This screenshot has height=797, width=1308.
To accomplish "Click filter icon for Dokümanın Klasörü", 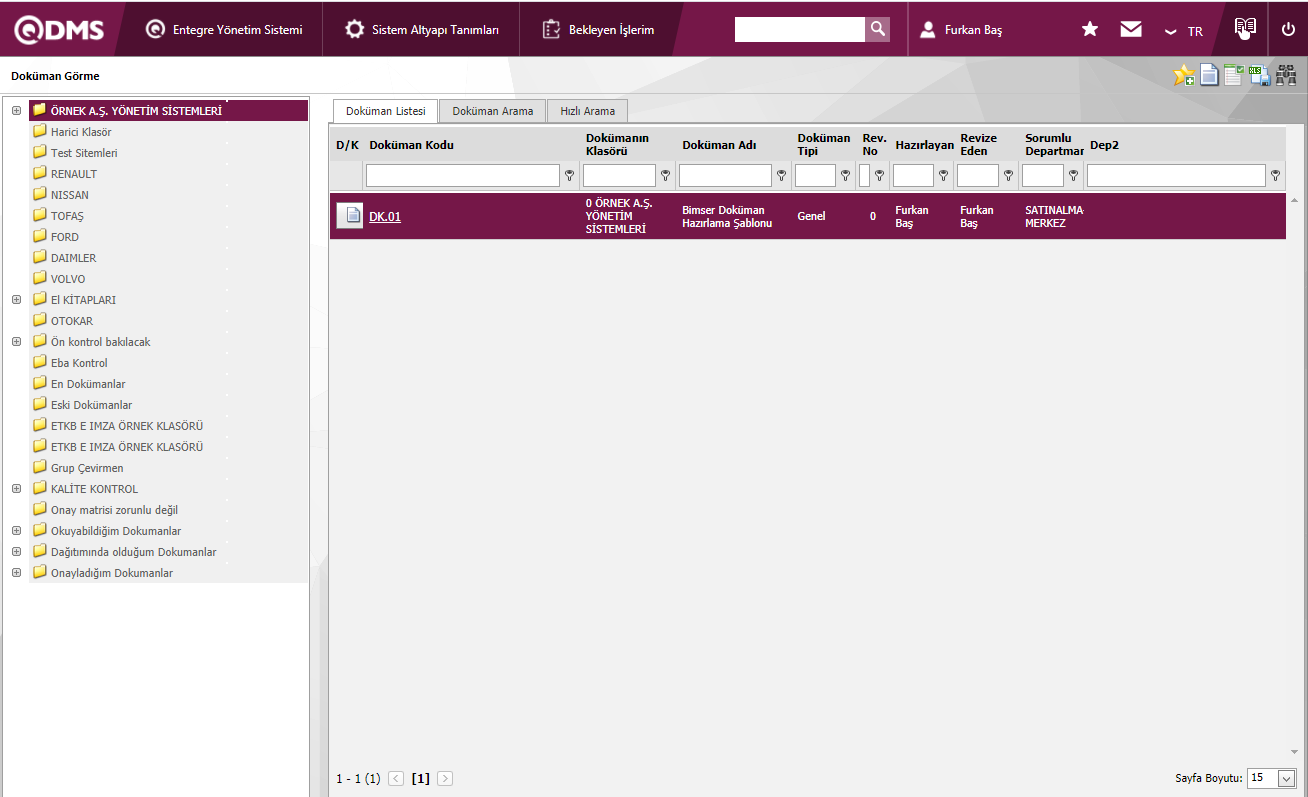I will 666,176.
